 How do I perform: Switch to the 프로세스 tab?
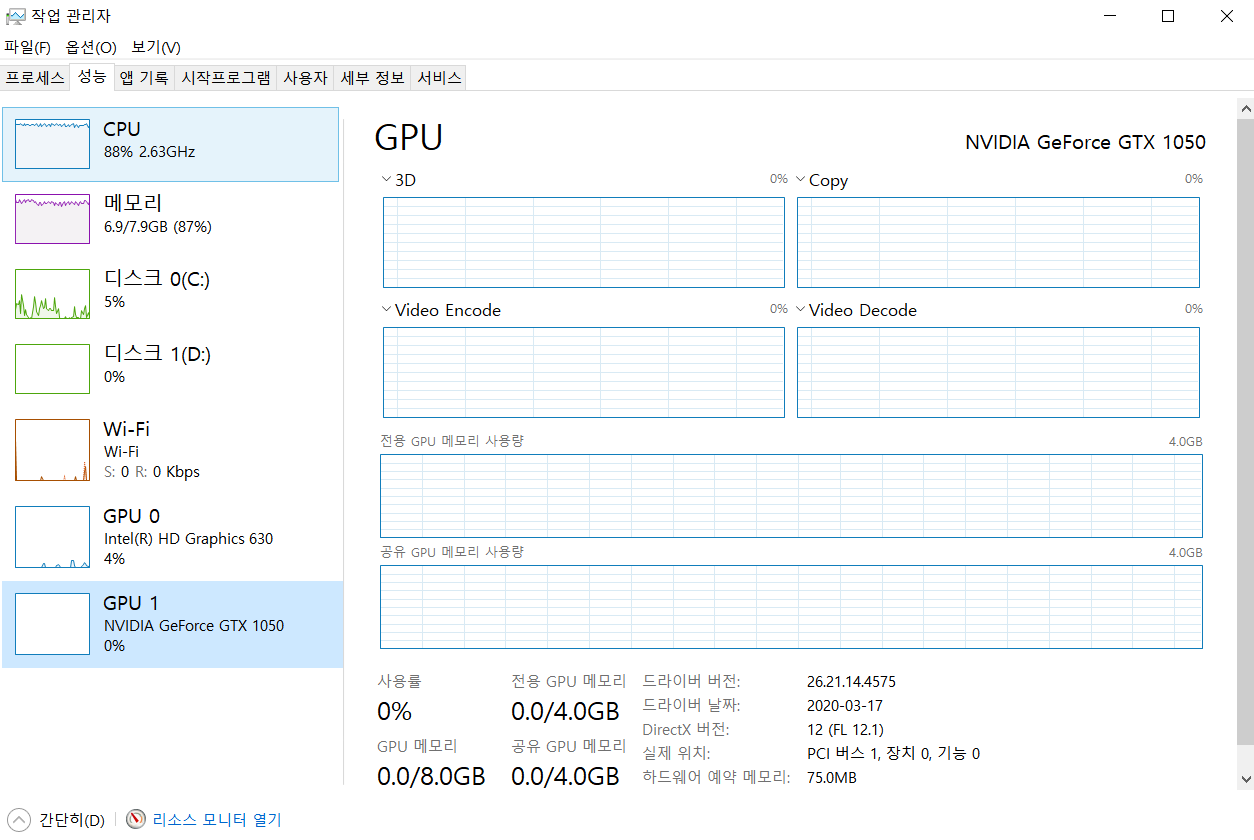[x=35, y=78]
